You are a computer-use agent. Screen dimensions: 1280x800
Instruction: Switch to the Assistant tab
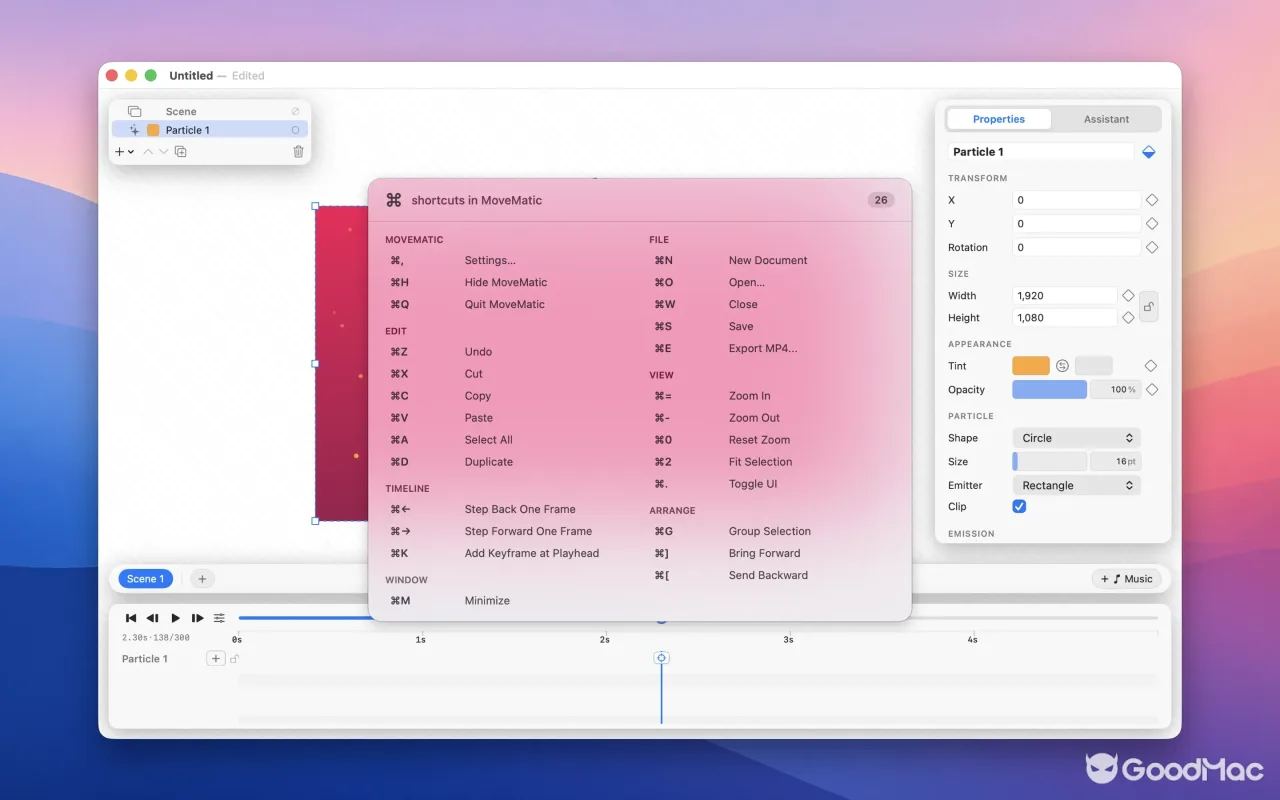point(1106,119)
